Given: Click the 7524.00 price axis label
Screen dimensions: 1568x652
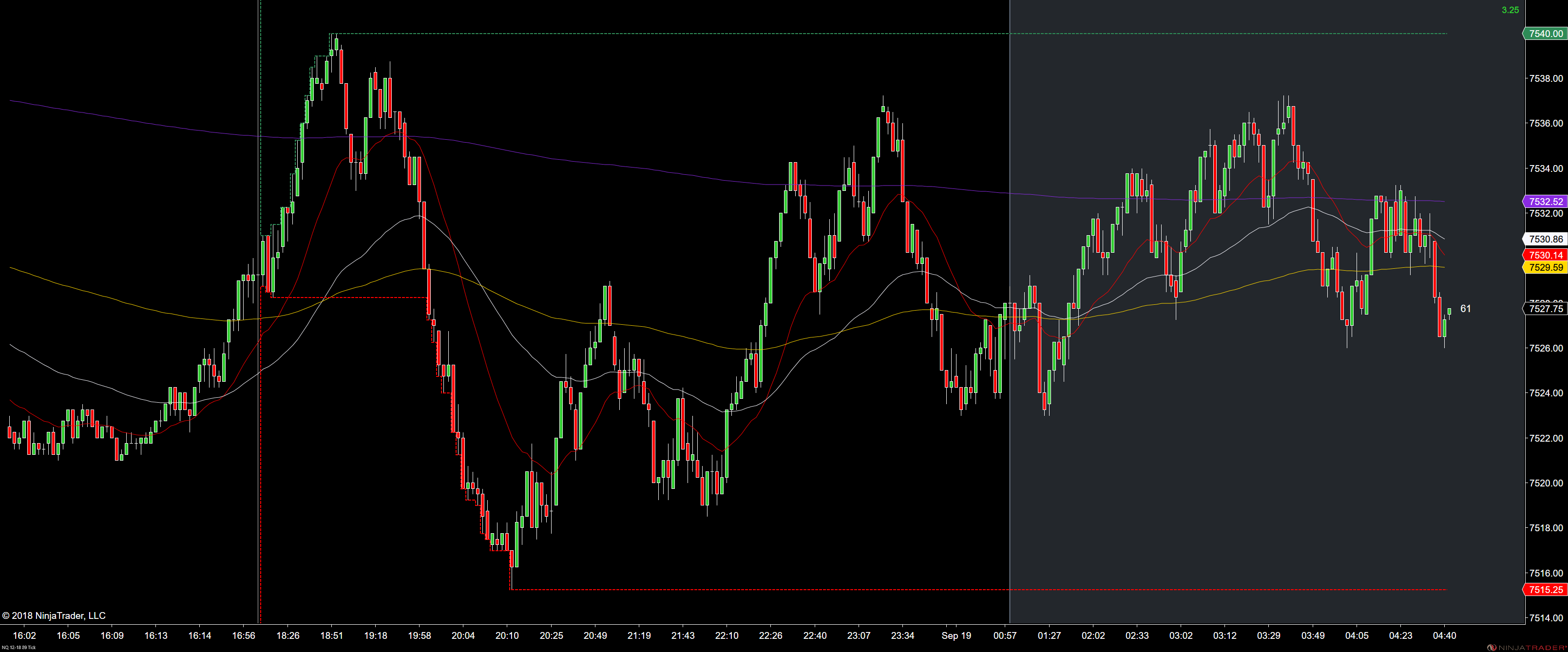Looking at the screenshot, I should tap(1546, 393).
